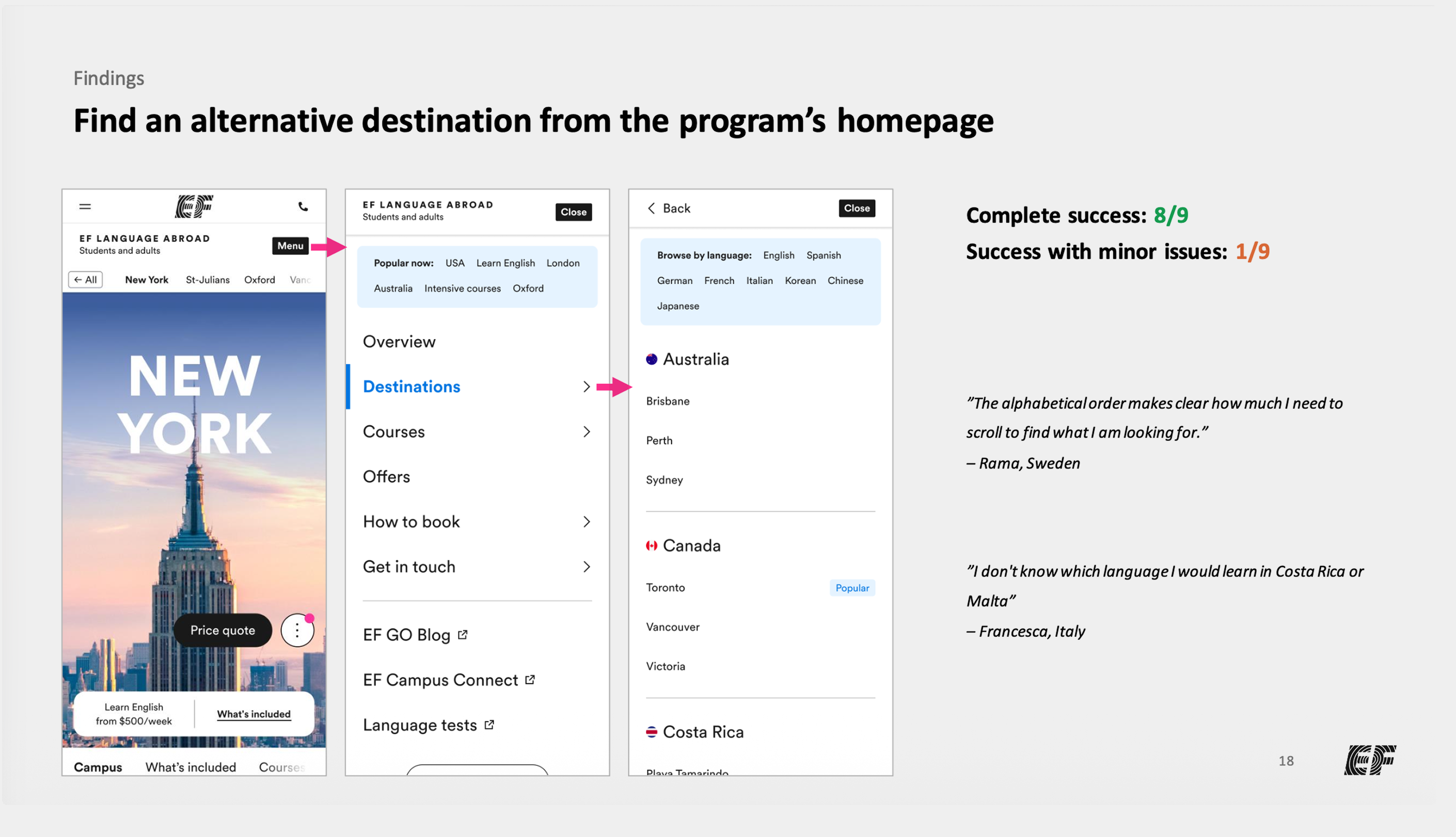Open the Get in touch menu item

(x=409, y=567)
